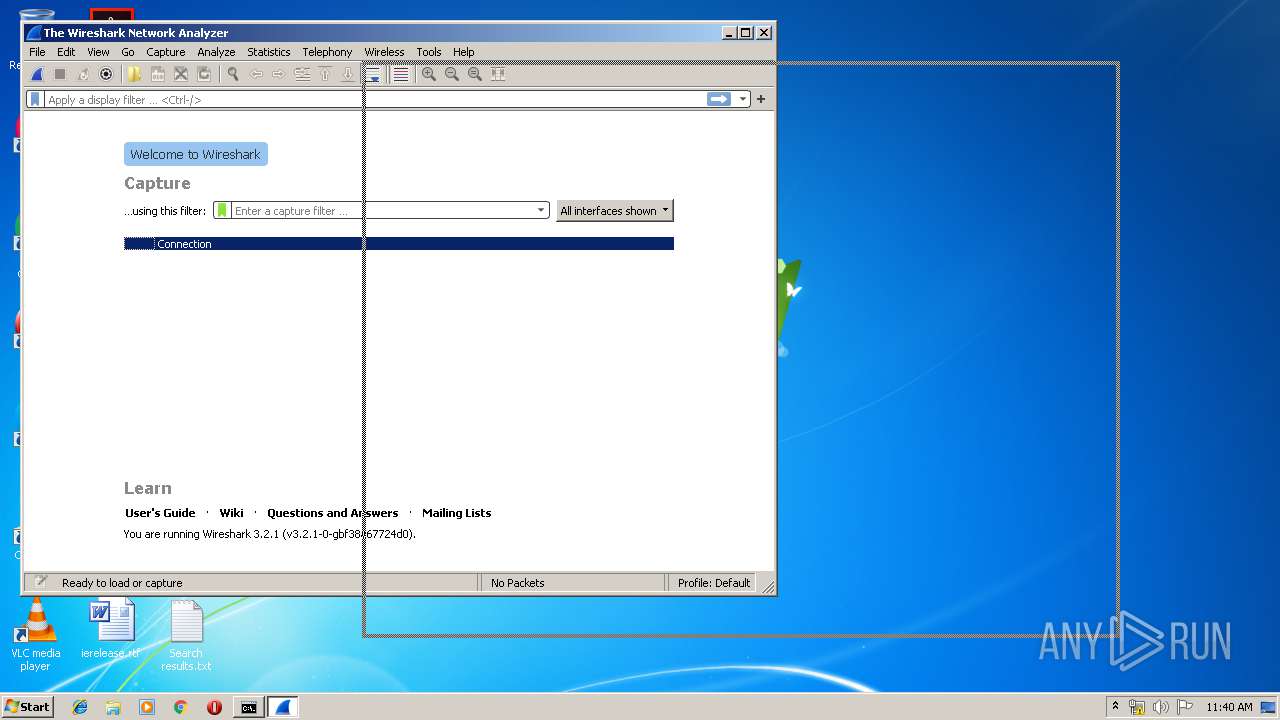The height and width of the screenshot is (720, 1280).
Task: Open the Mailing Lists link
Action: click(x=456, y=513)
